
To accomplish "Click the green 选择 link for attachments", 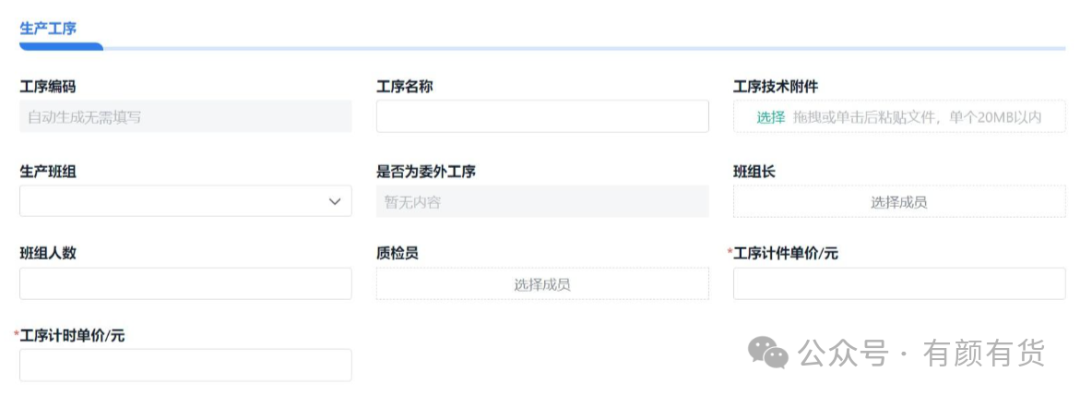I will pyautogui.click(x=771, y=117).
